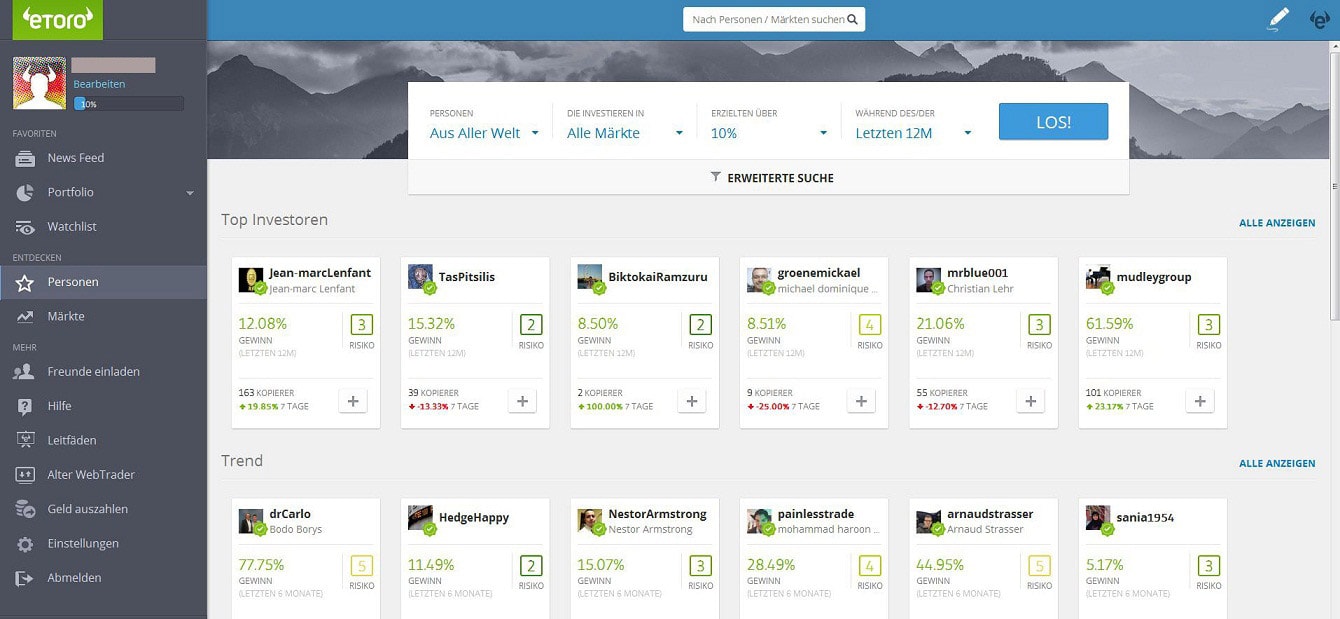The image size is (1340, 619).
Task: Click the Personen star icon
Action: [x=25, y=282]
